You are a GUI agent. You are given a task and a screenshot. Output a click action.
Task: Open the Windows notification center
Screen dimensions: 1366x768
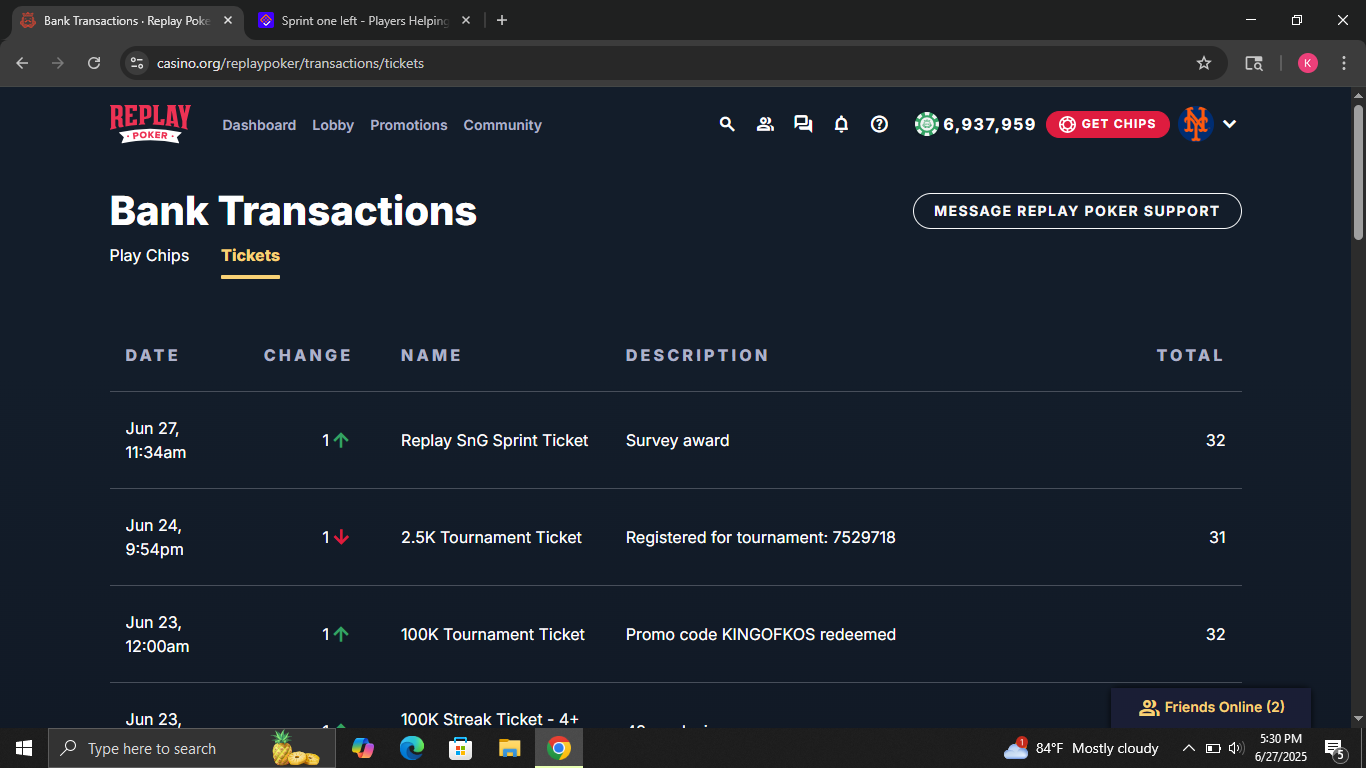coord(1335,748)
